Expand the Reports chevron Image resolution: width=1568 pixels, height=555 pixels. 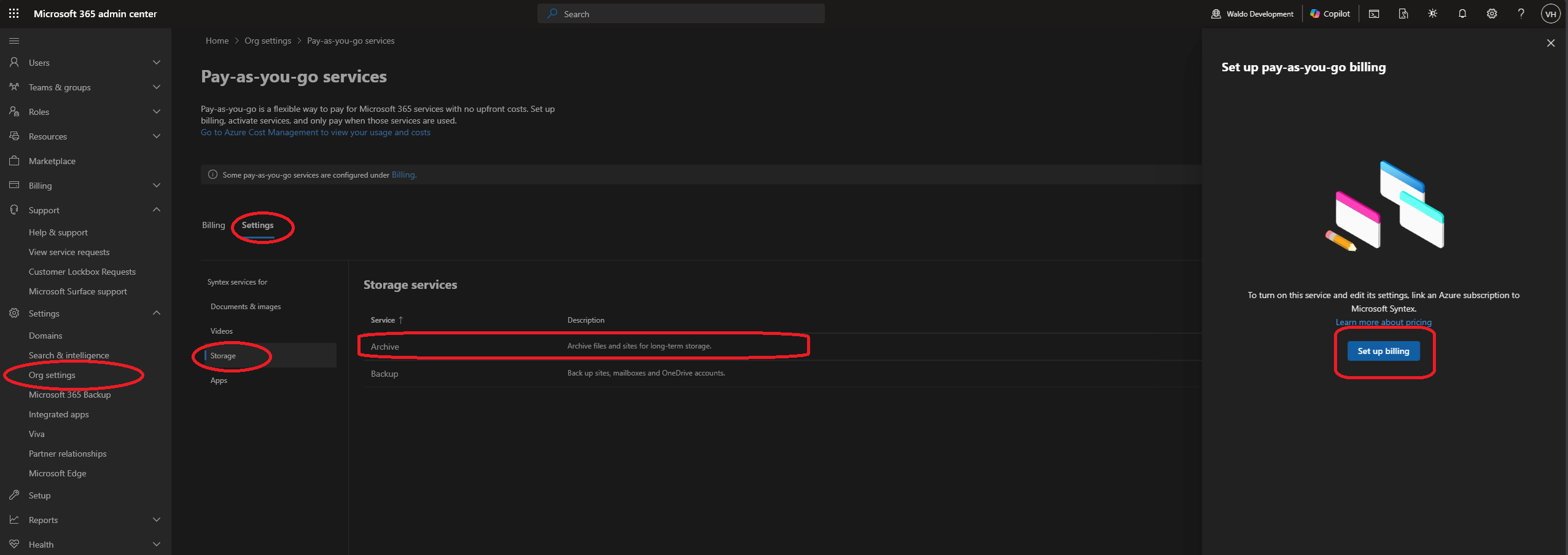(157, 519)
